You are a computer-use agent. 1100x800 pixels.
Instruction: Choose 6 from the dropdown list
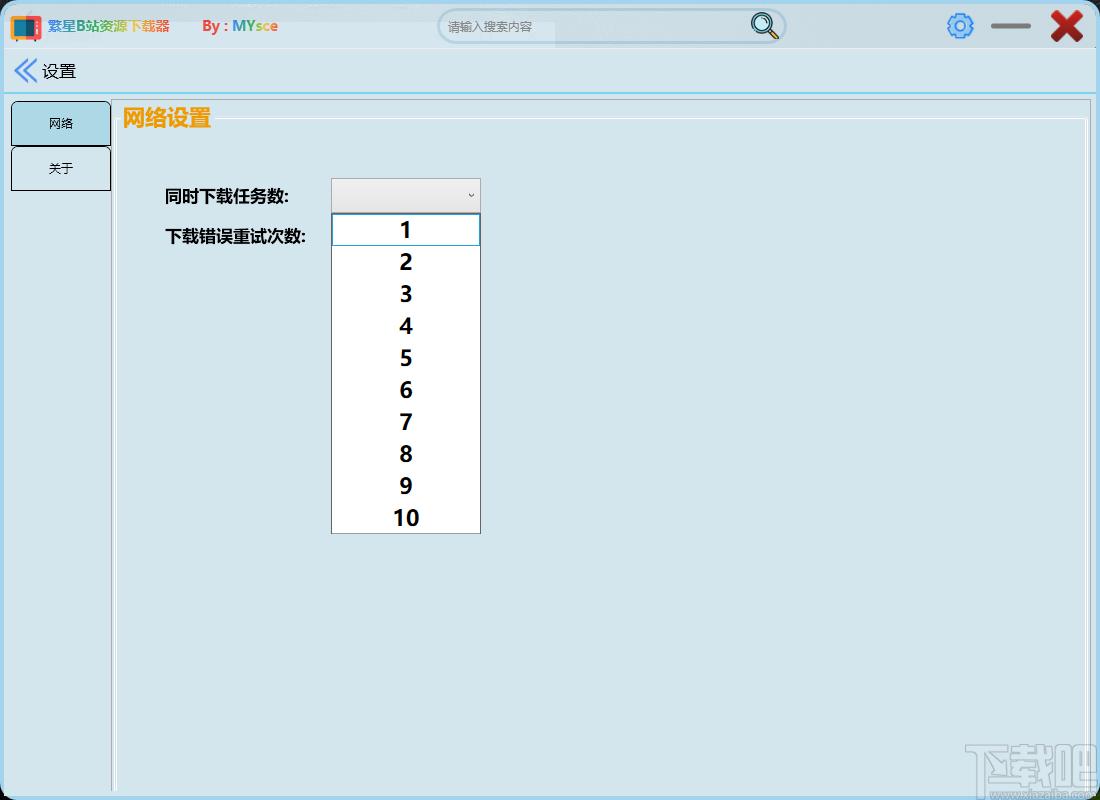pos(405,389)
